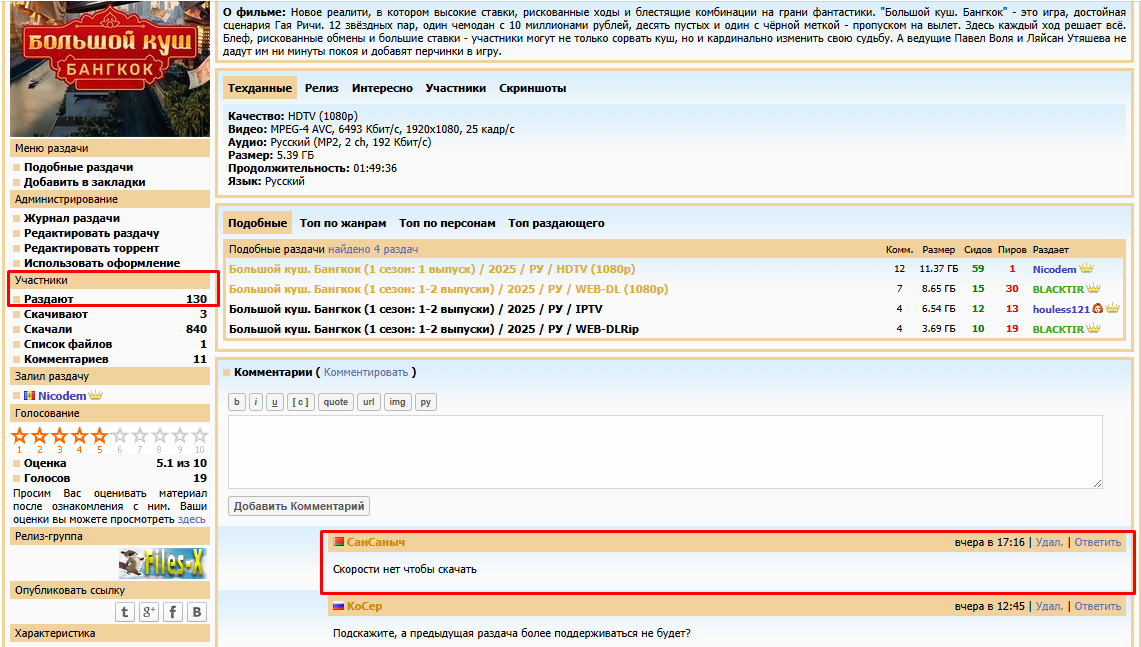The height and width of the screenshot is (647, 1141).
Task: Open the Редактировать торрент admin link
Action: [91, 248]
